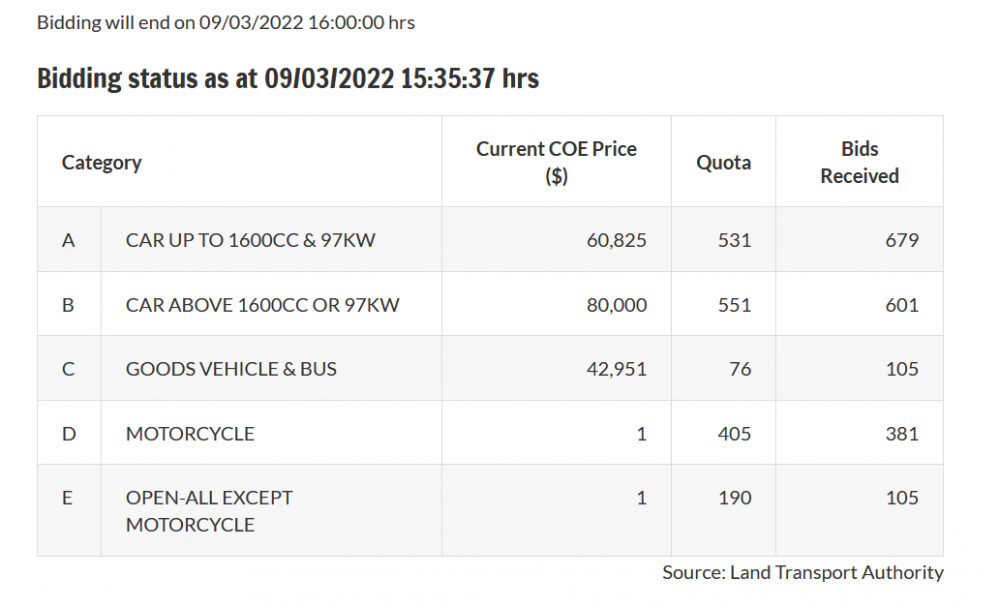Click bids received value 679
Viewport: 1000px width, 608px height.
coord(902,240)
